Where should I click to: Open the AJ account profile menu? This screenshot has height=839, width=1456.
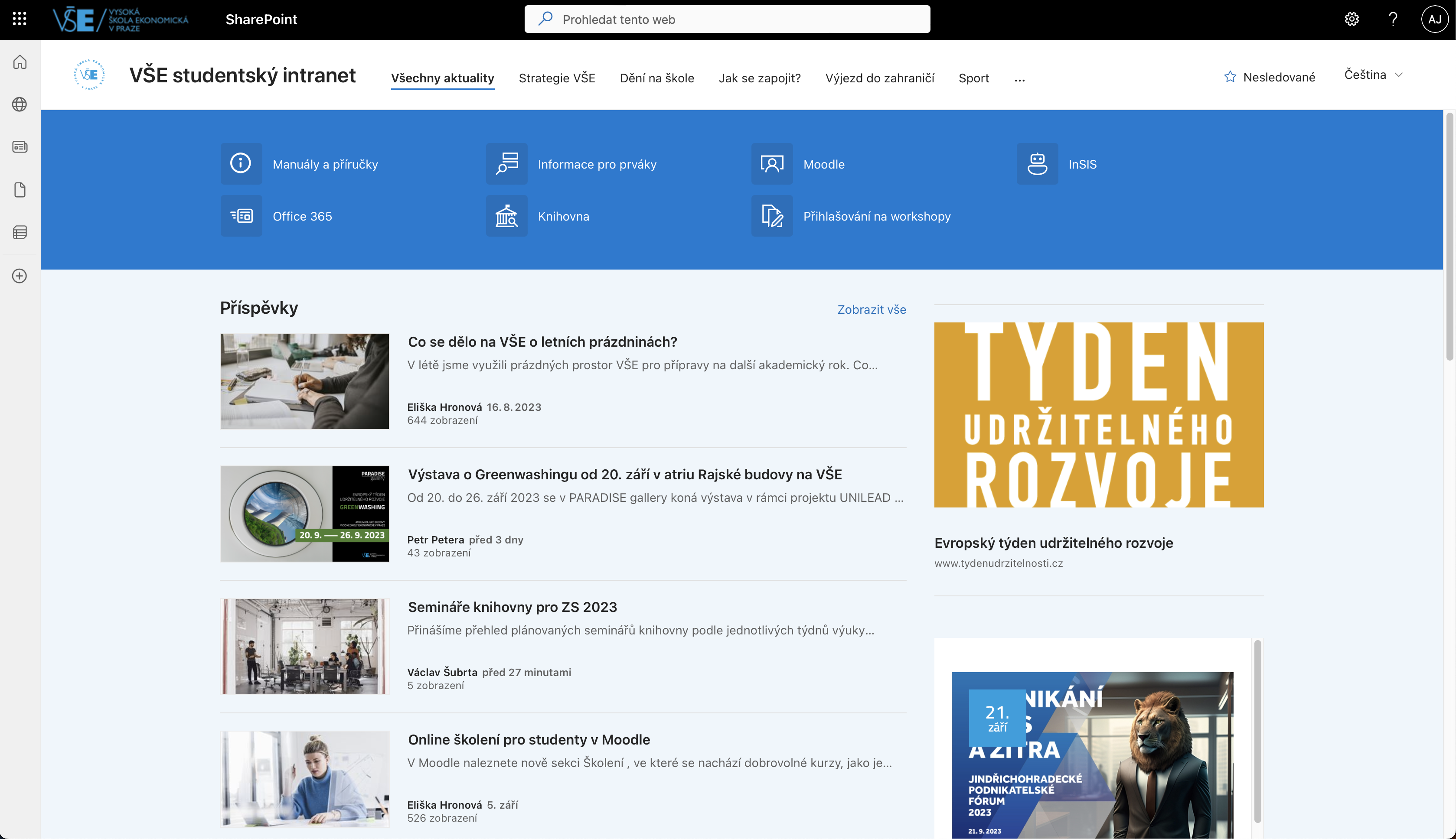[1434, 19]
